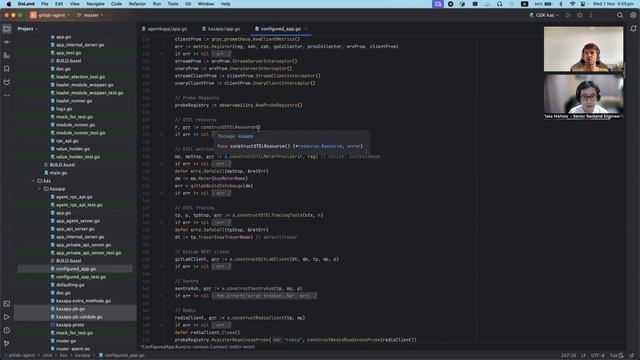Viewport: 640px width, 360px height.
Task: Open kasapp.pb.validate.go file
Action: 79,317
